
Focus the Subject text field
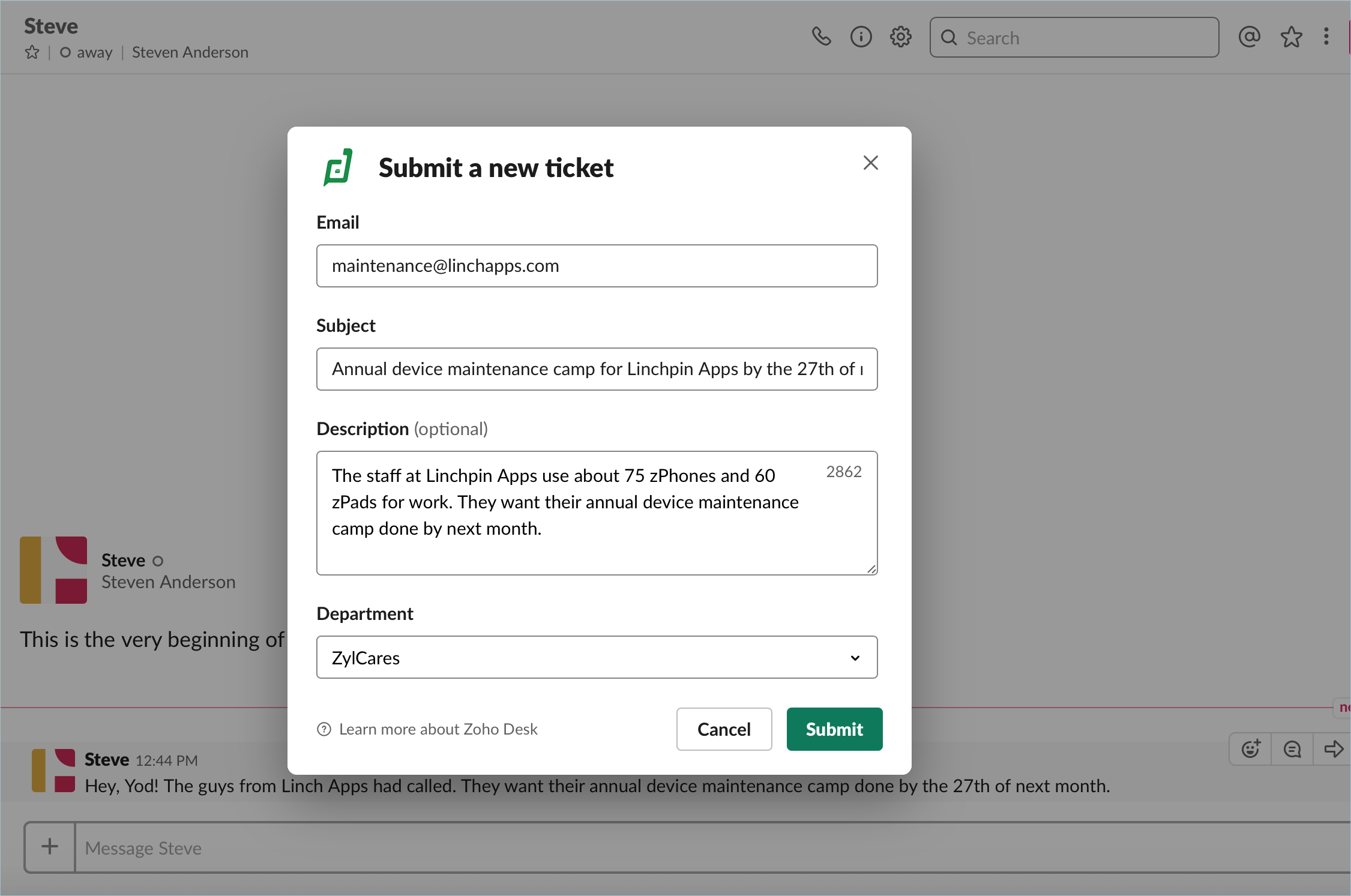coord(597,369)
